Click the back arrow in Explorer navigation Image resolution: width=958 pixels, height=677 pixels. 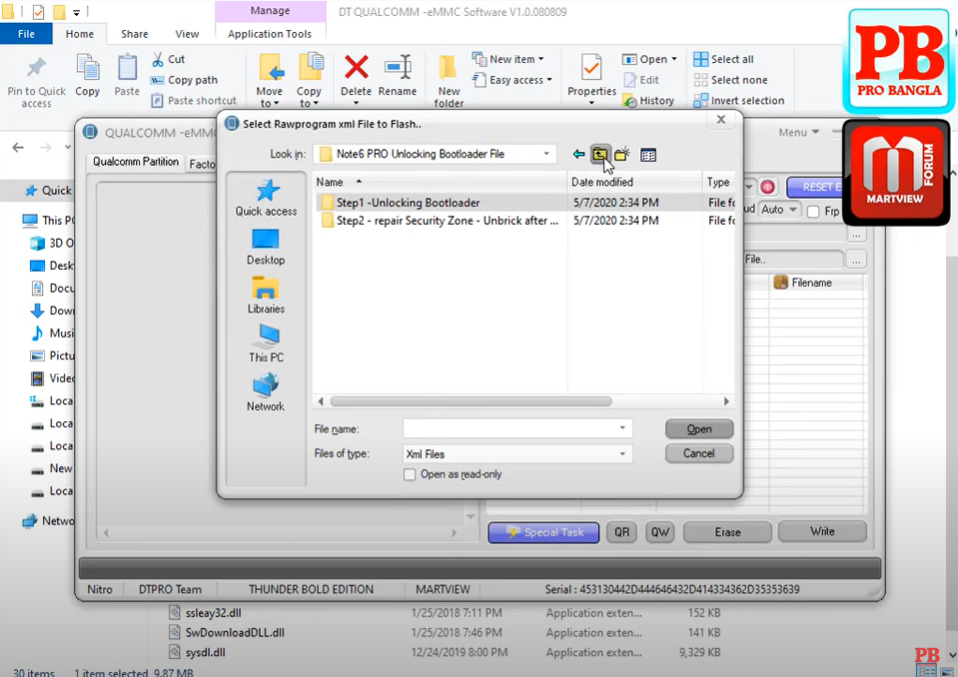coord(18,147)
